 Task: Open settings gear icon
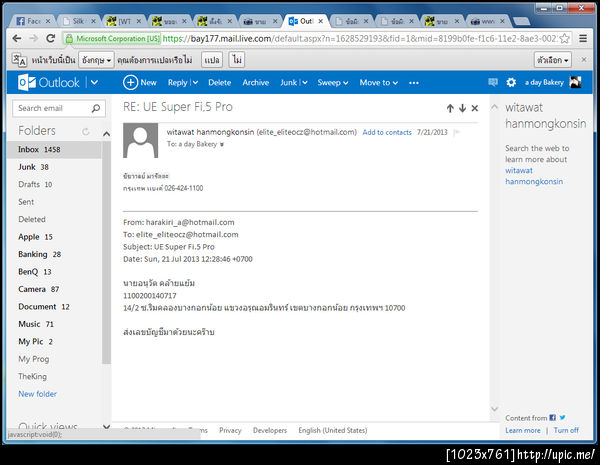(511, 82)
